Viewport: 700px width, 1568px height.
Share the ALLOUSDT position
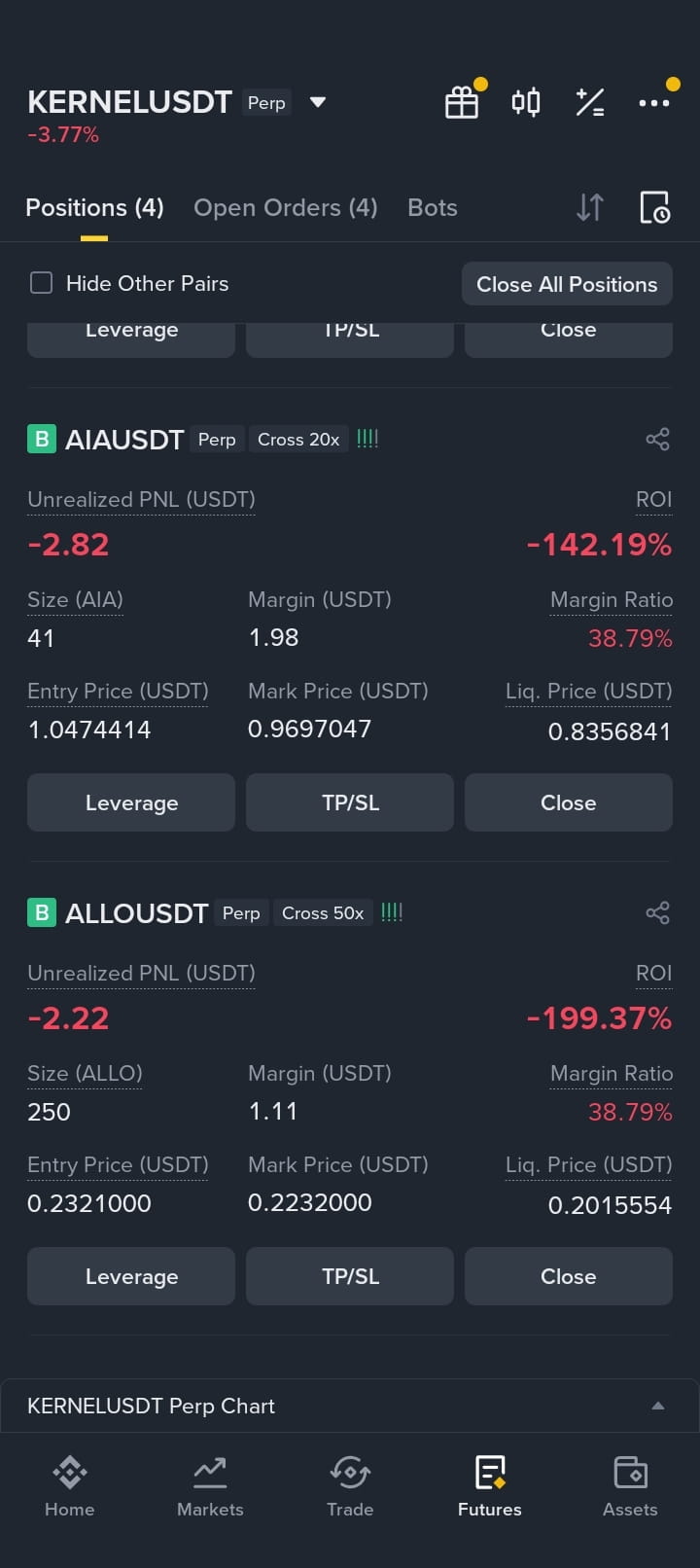coord(658,912)
